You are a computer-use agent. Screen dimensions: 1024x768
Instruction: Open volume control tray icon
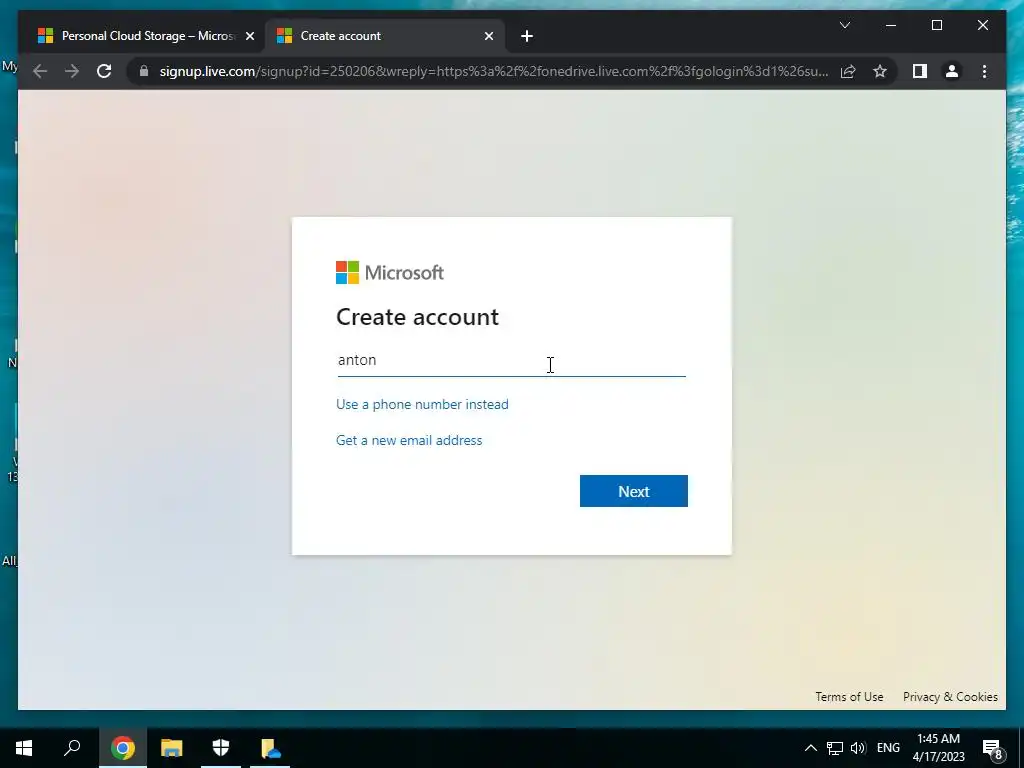click(x=858, y=748)
